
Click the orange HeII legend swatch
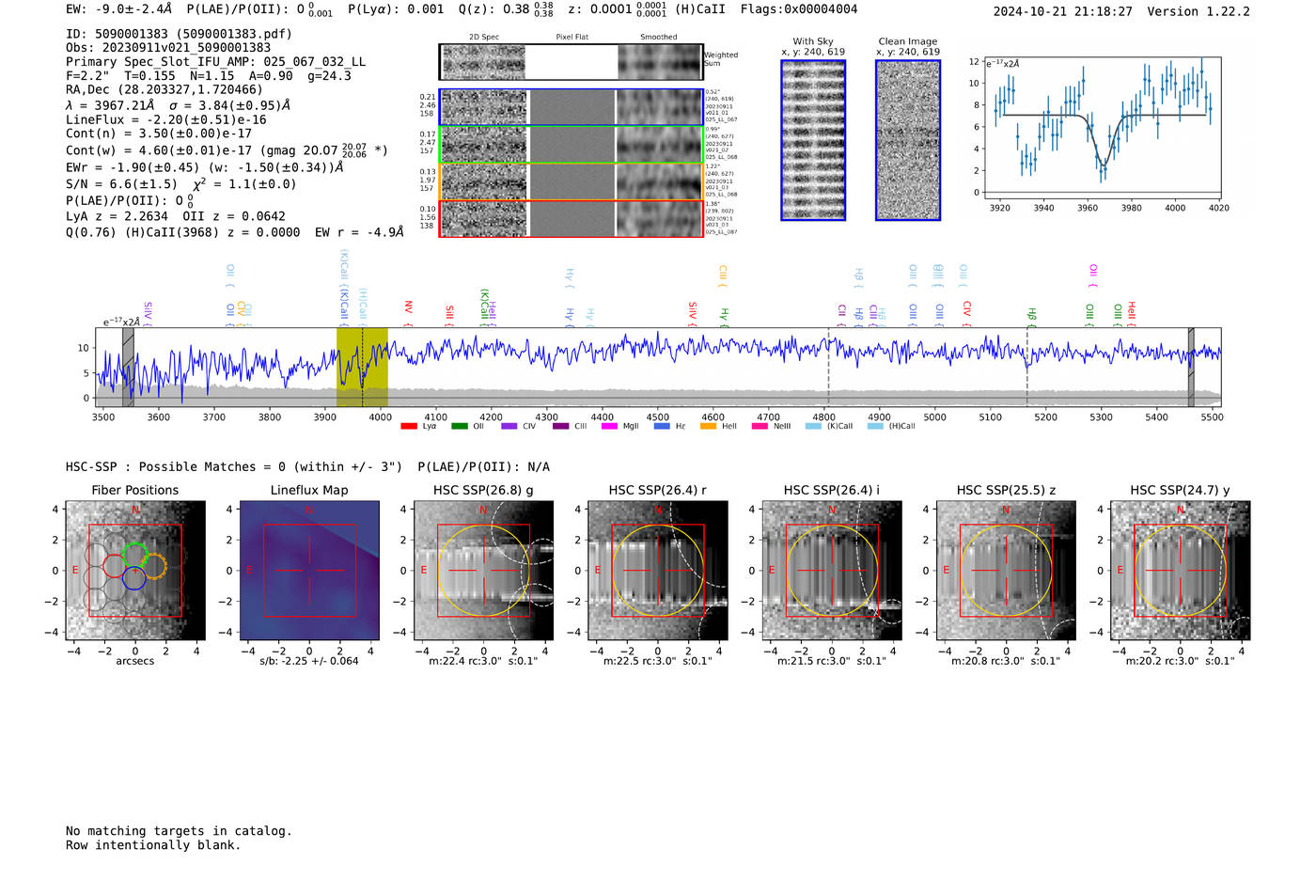709,426
